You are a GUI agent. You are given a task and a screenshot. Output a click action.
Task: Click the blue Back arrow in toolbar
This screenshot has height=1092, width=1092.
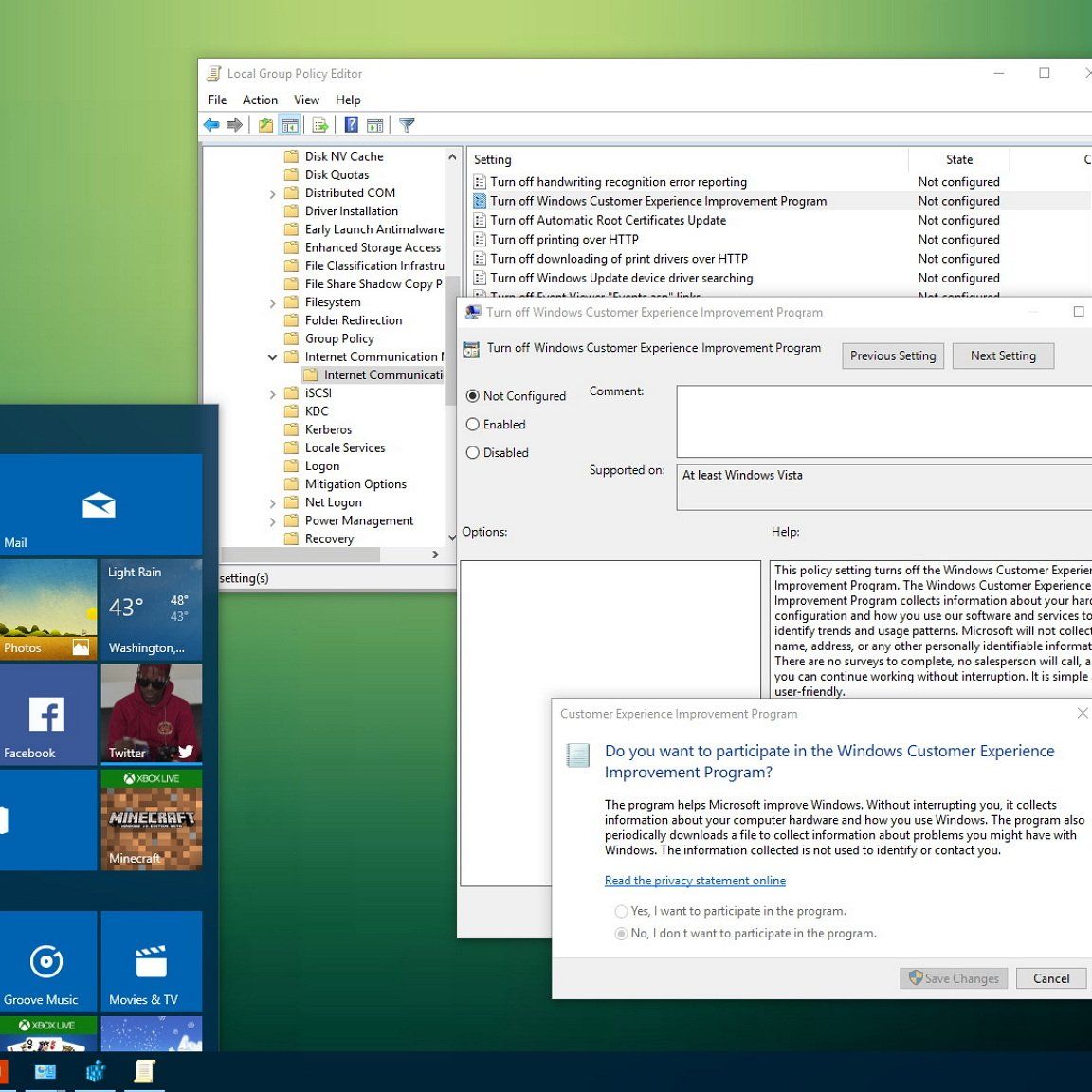click(211, 125)
